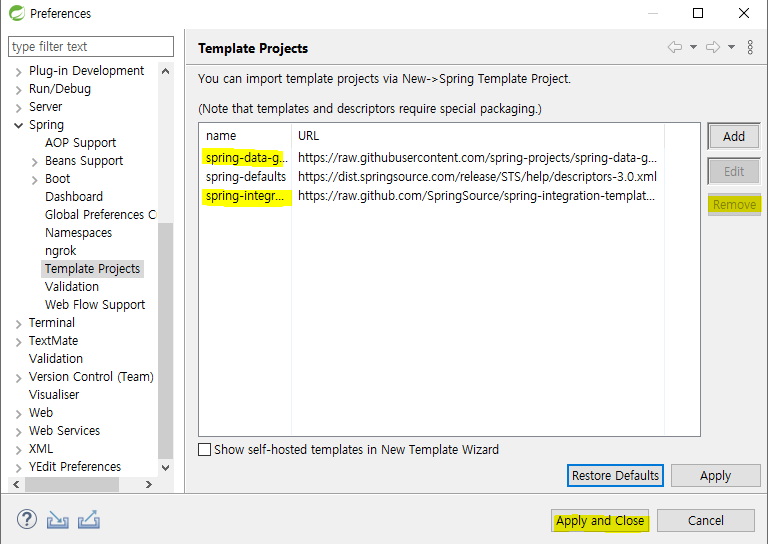Click the raw.github.com SpringSource URL cell
Viewport: 768px width, 544px height.
tap(477, 196)
